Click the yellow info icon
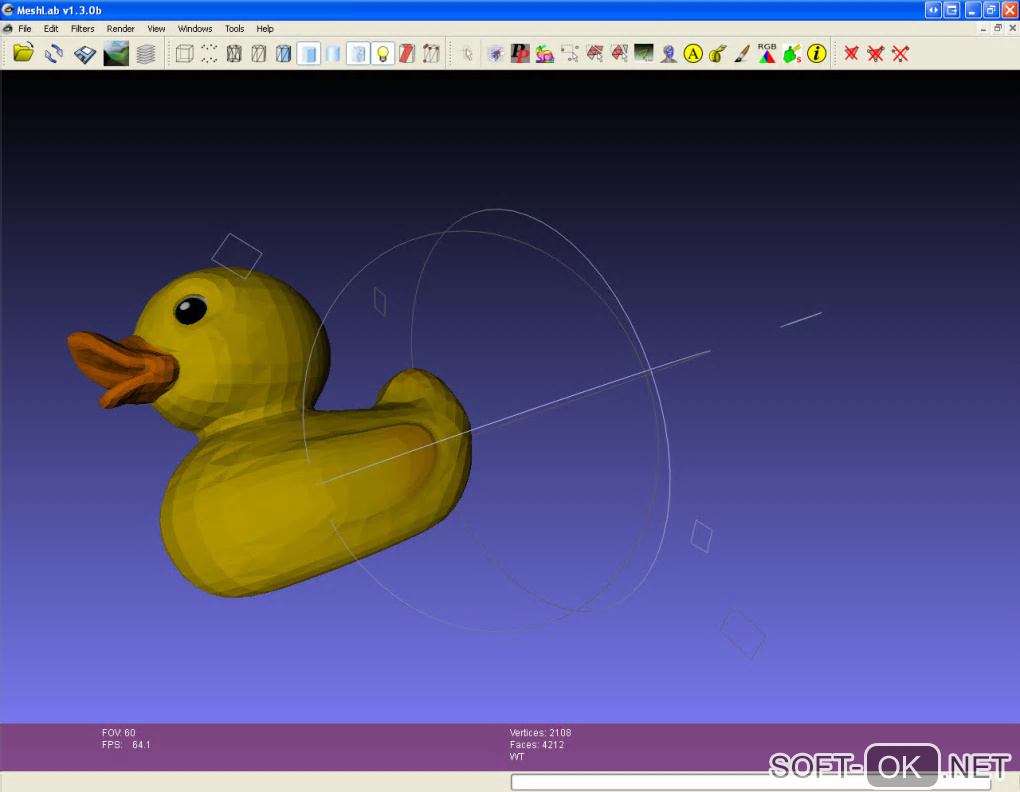The image size is (1020, 792). coord(816,53)
